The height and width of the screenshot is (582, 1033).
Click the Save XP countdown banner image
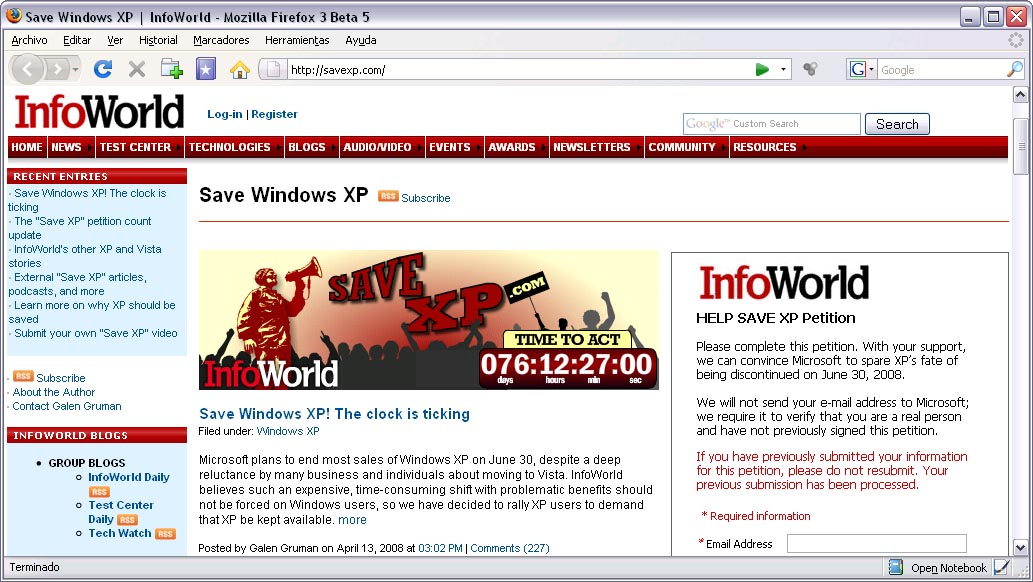[428, 320]
